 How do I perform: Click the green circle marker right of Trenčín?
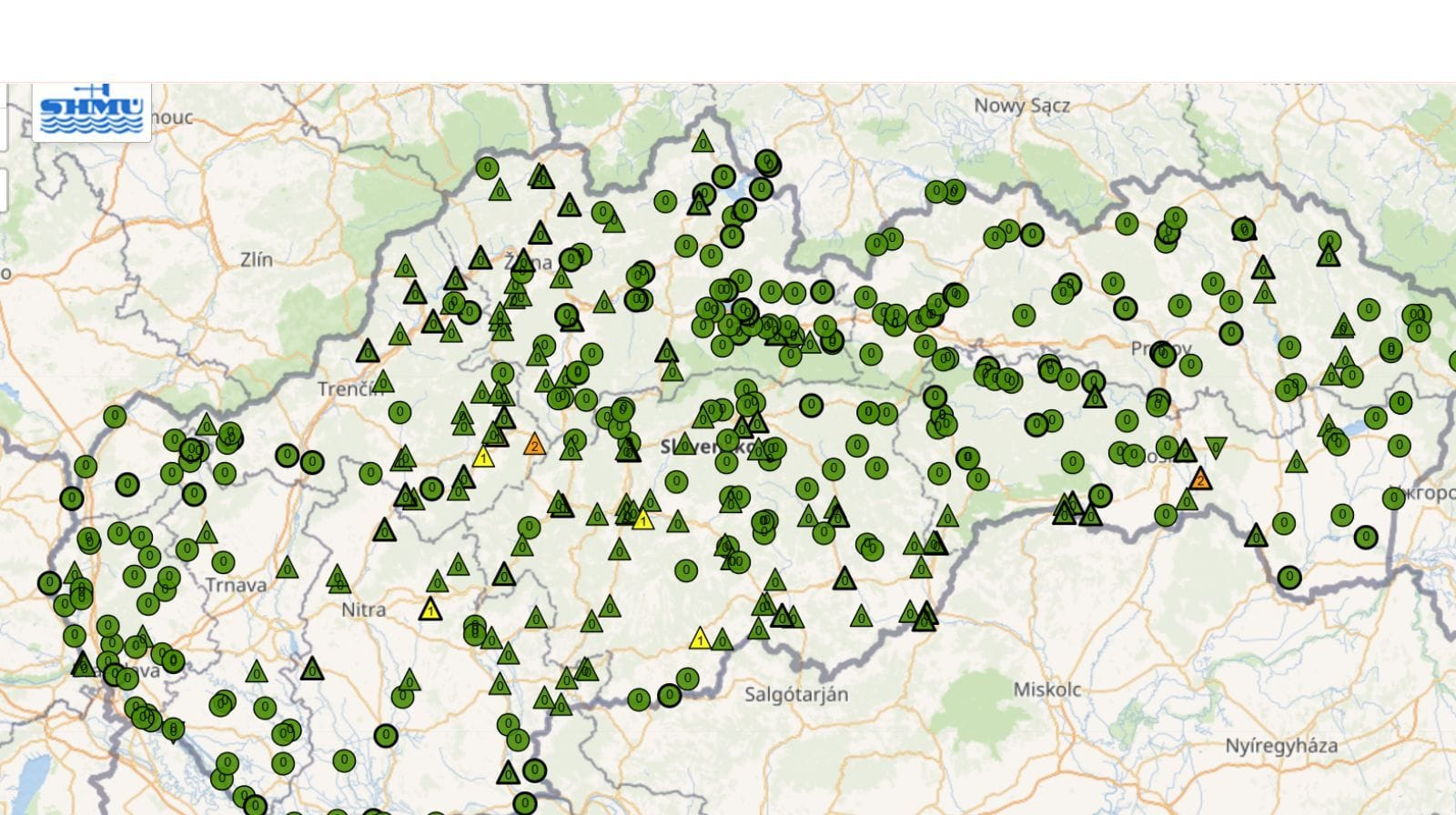[399, 412]
